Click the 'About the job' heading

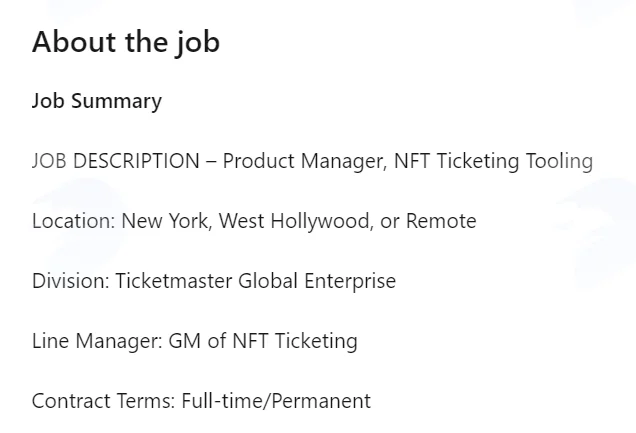click(126, 42)
